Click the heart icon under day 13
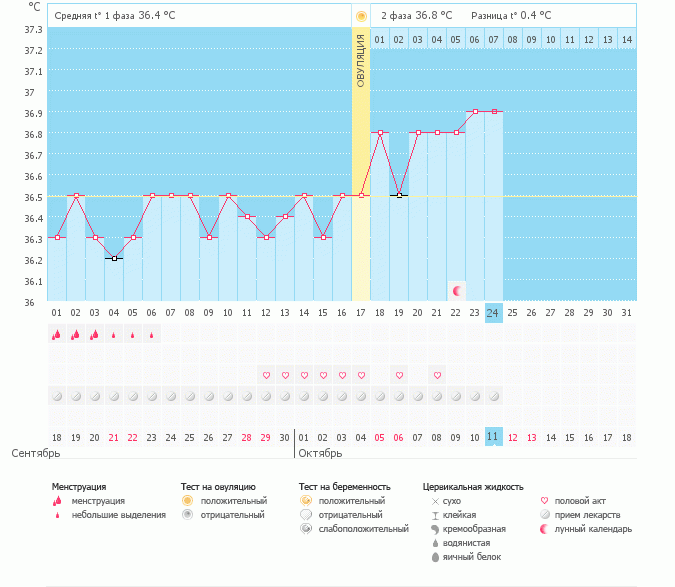 285,375
